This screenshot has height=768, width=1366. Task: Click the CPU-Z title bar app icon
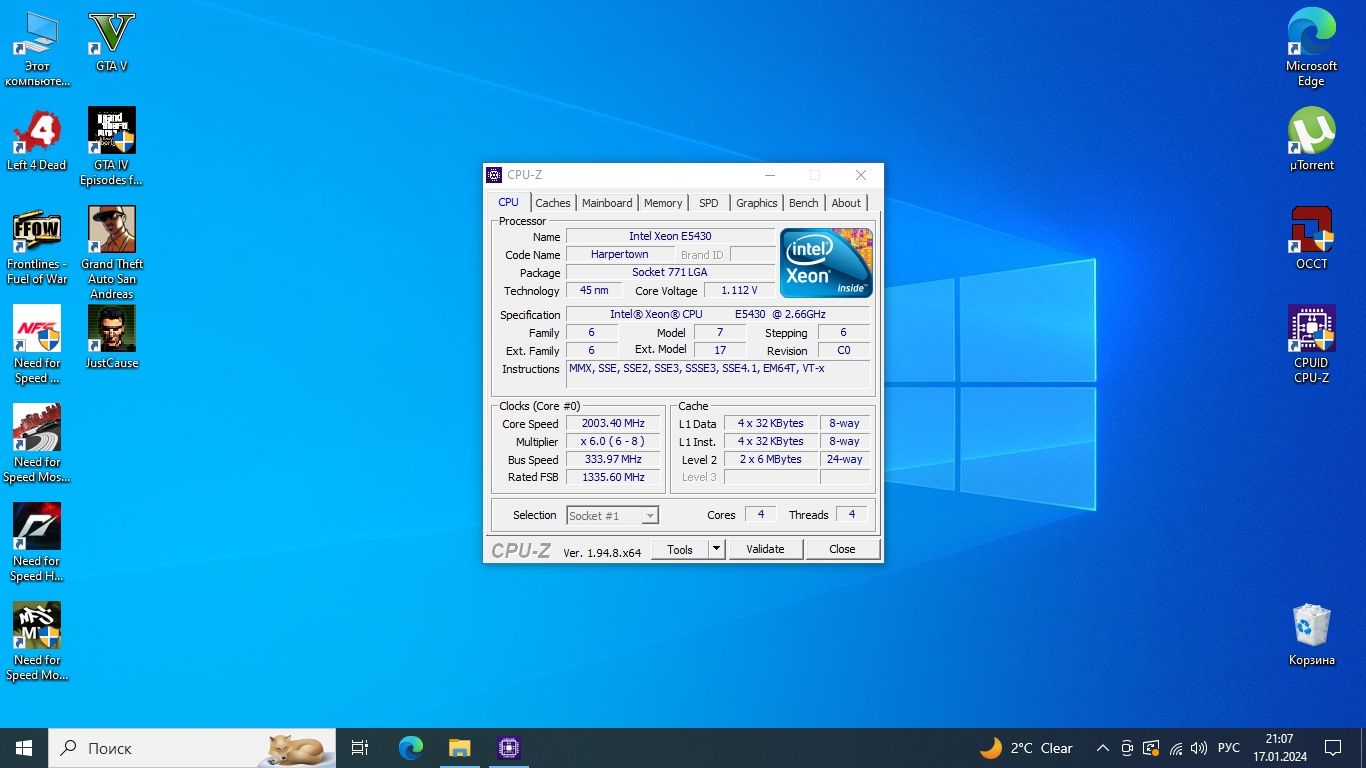[x=494, y=175]
